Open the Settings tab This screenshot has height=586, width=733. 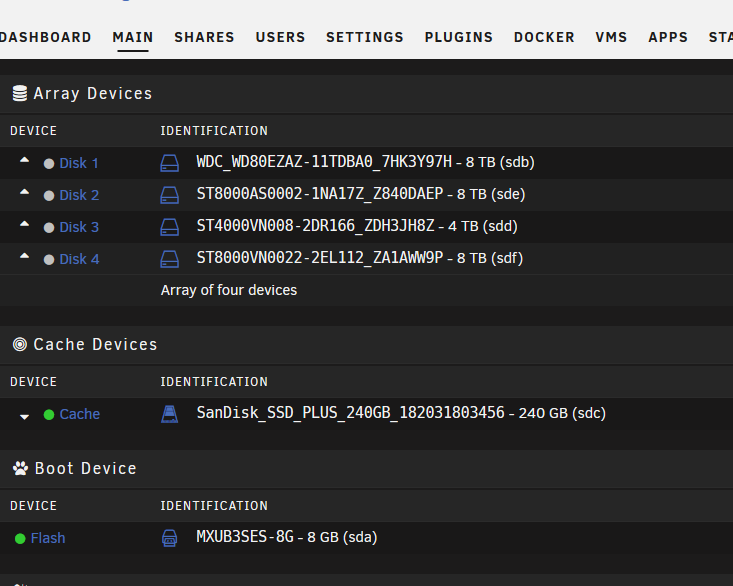click(365, 37)
